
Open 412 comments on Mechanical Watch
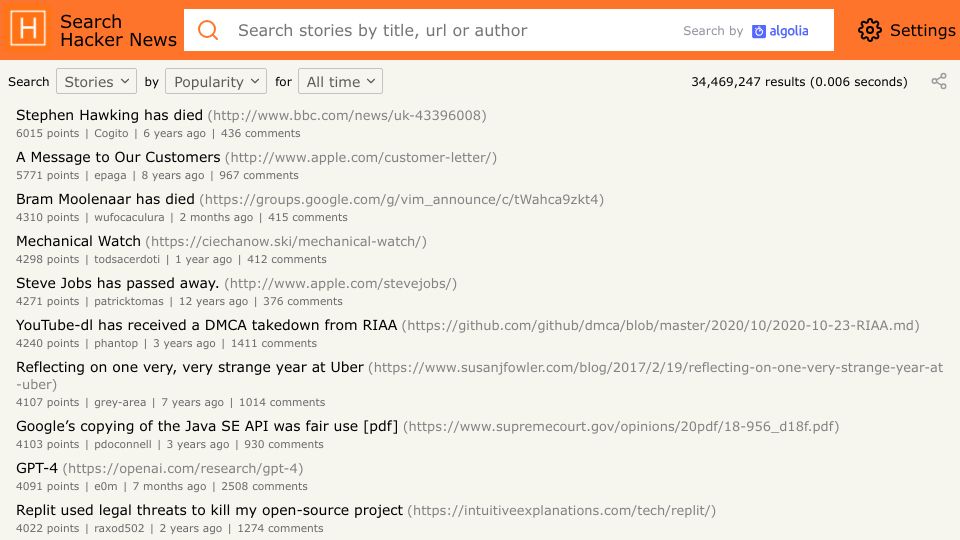click(287, 260)
